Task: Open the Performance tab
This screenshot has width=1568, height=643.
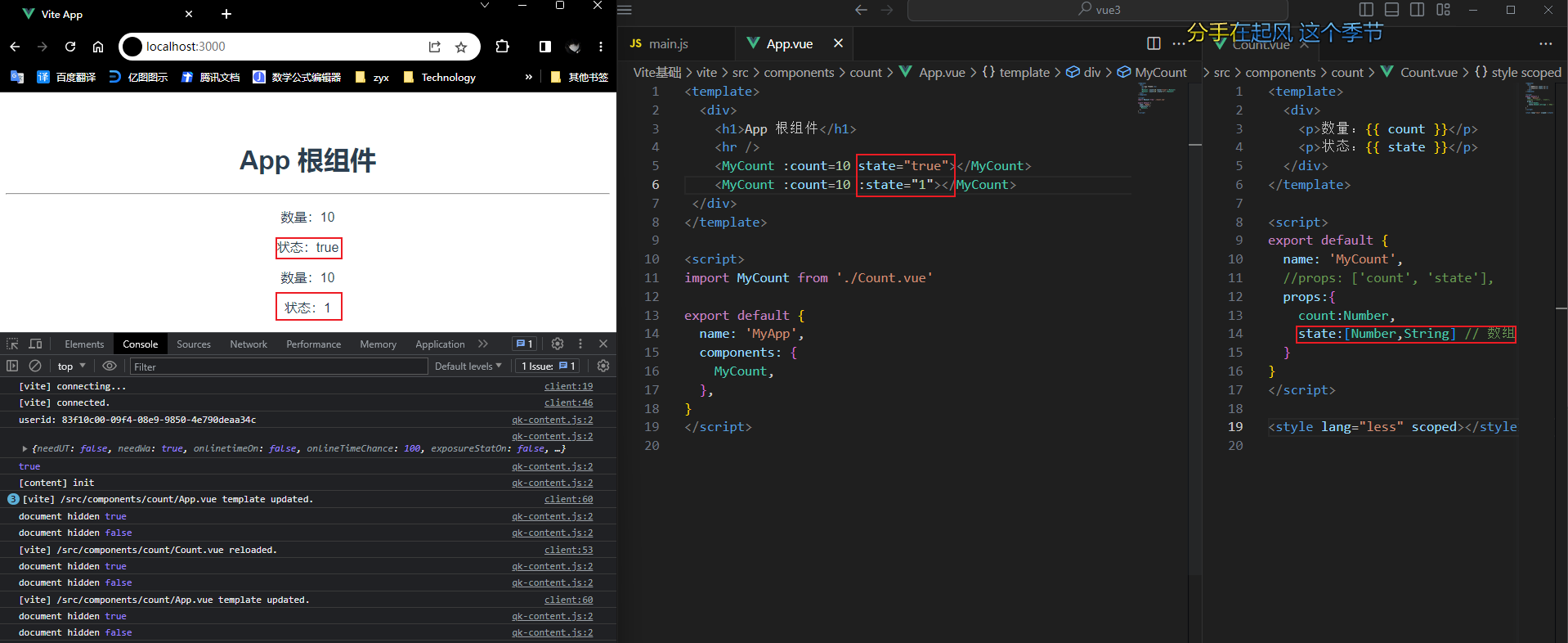Action: 314,344
